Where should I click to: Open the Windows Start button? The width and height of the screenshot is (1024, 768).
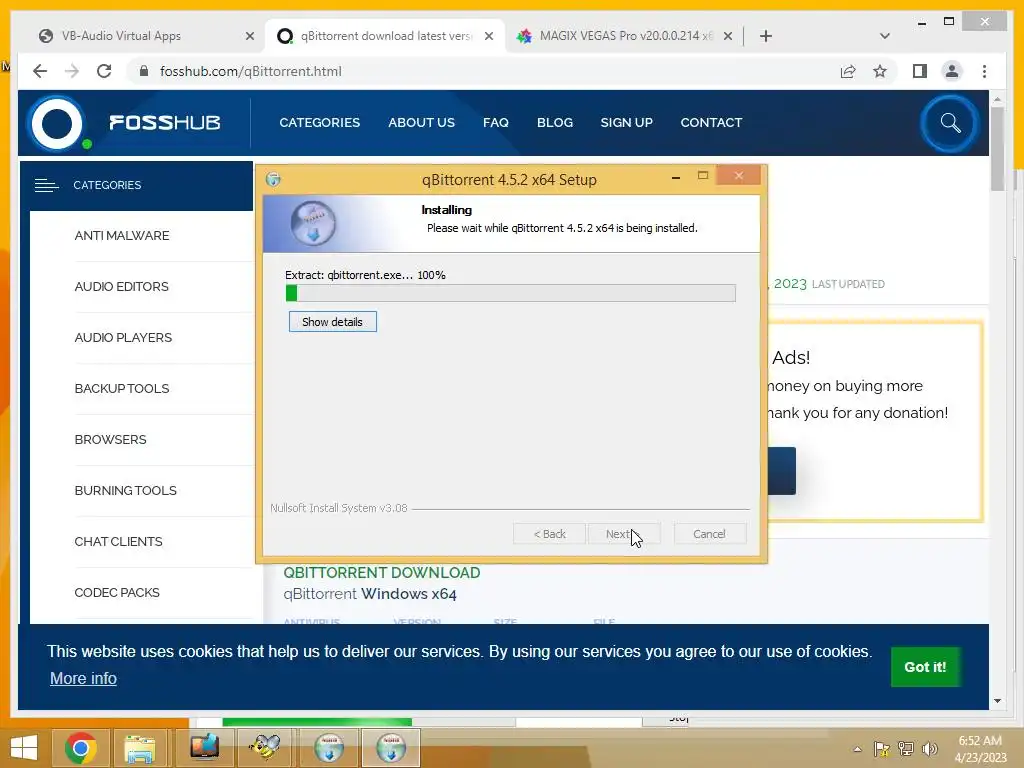(x=24, y=748)
